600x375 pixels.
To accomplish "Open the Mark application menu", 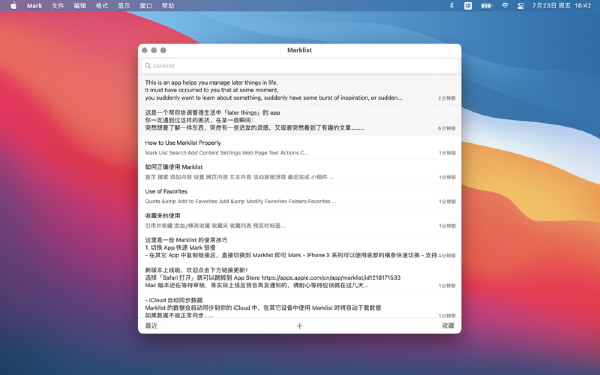I will (x=34, y=6).
